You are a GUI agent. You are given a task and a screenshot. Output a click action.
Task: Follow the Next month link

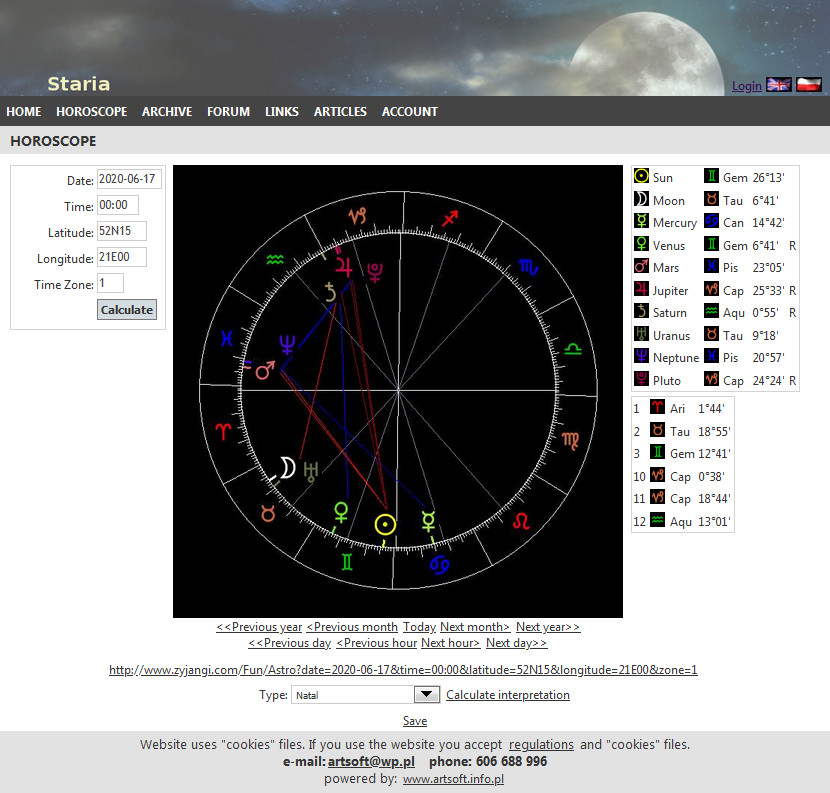pos(475,627)
